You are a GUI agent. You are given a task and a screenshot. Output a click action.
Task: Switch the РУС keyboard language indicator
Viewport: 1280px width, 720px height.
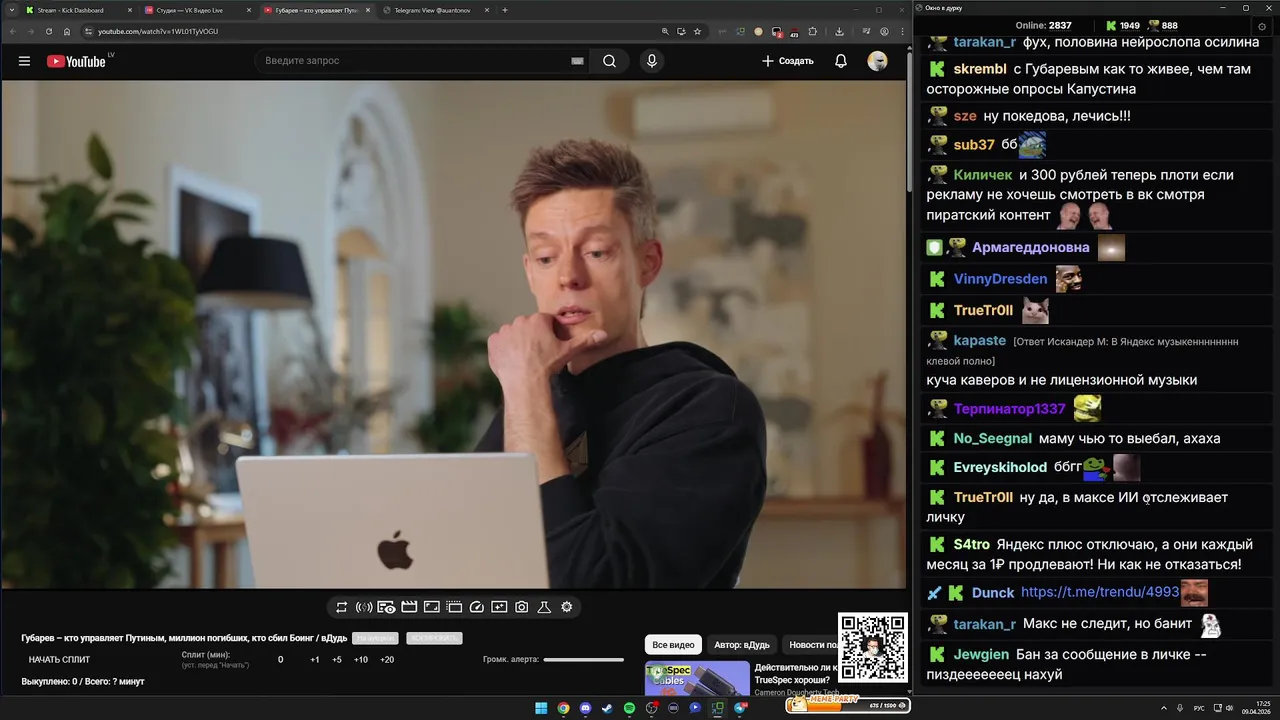click(x=1200, y=708)
